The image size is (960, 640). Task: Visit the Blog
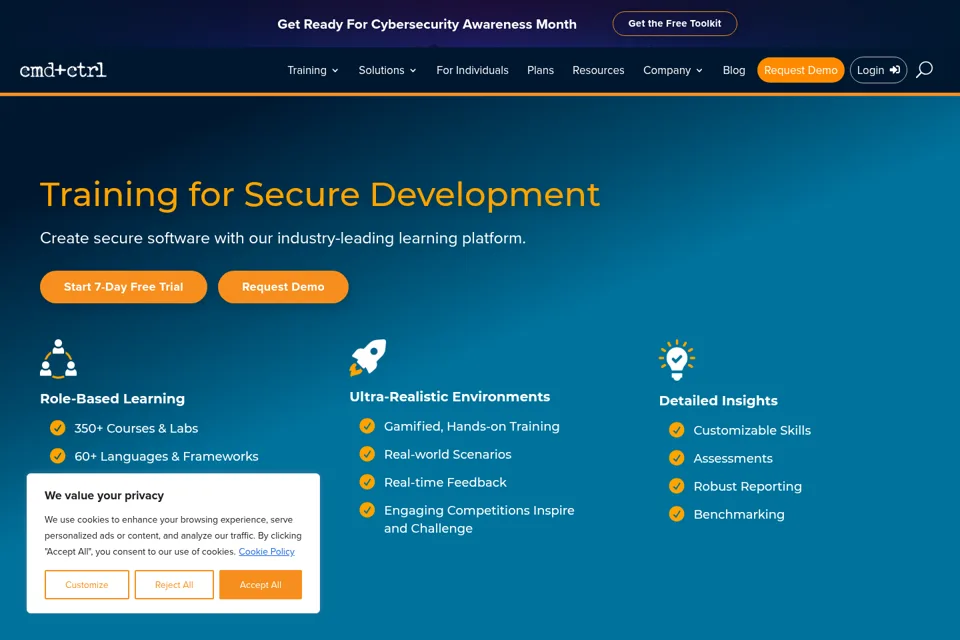pyautogui.click(x=733, y=70)
